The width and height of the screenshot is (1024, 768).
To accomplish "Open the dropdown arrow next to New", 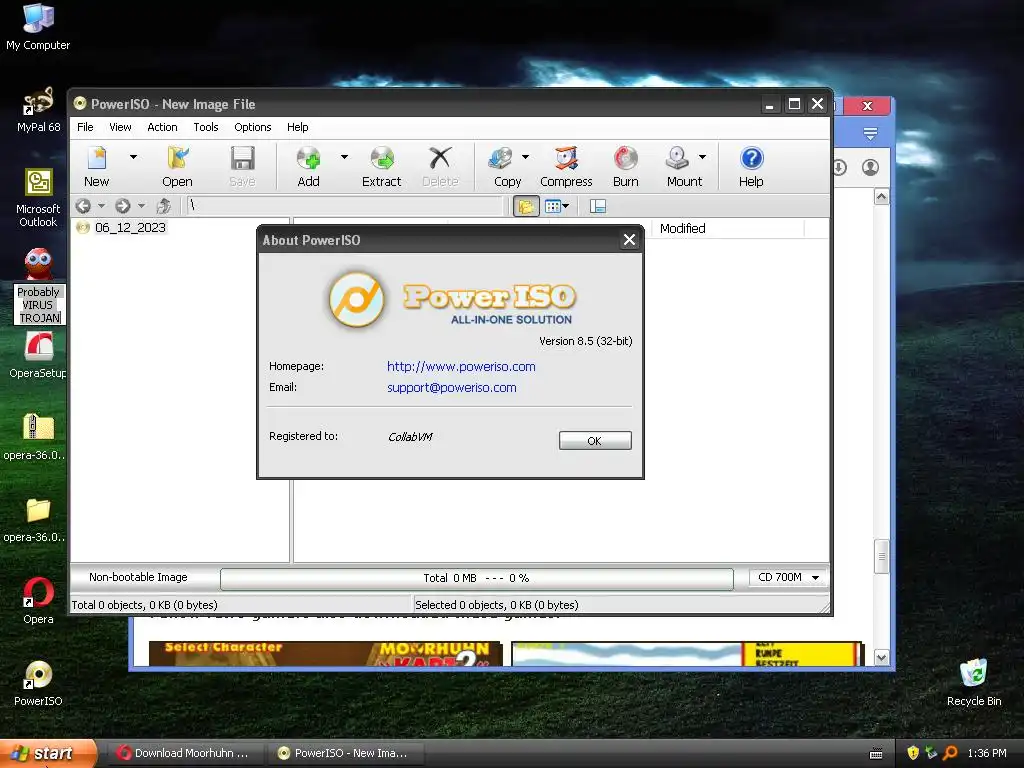I will [x=133, y=157].
